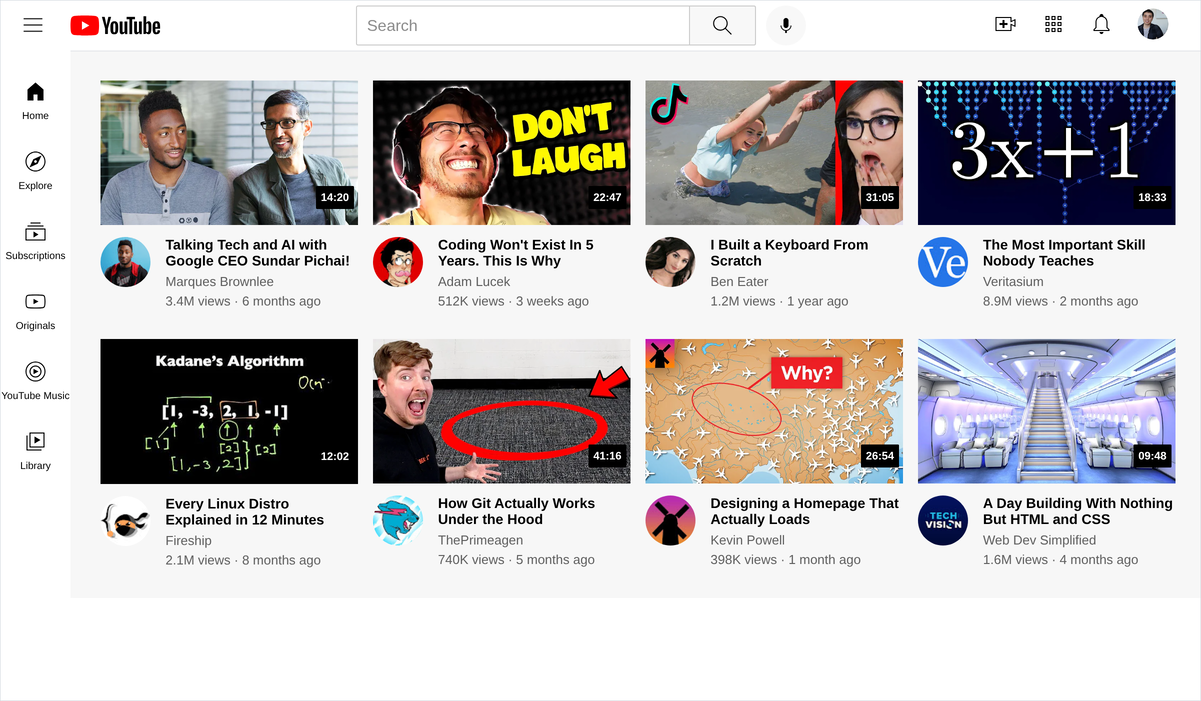The width and height of the screenshot is (1201, 701).
Task: Start voice search with the microphone
Action: (786, 26)
